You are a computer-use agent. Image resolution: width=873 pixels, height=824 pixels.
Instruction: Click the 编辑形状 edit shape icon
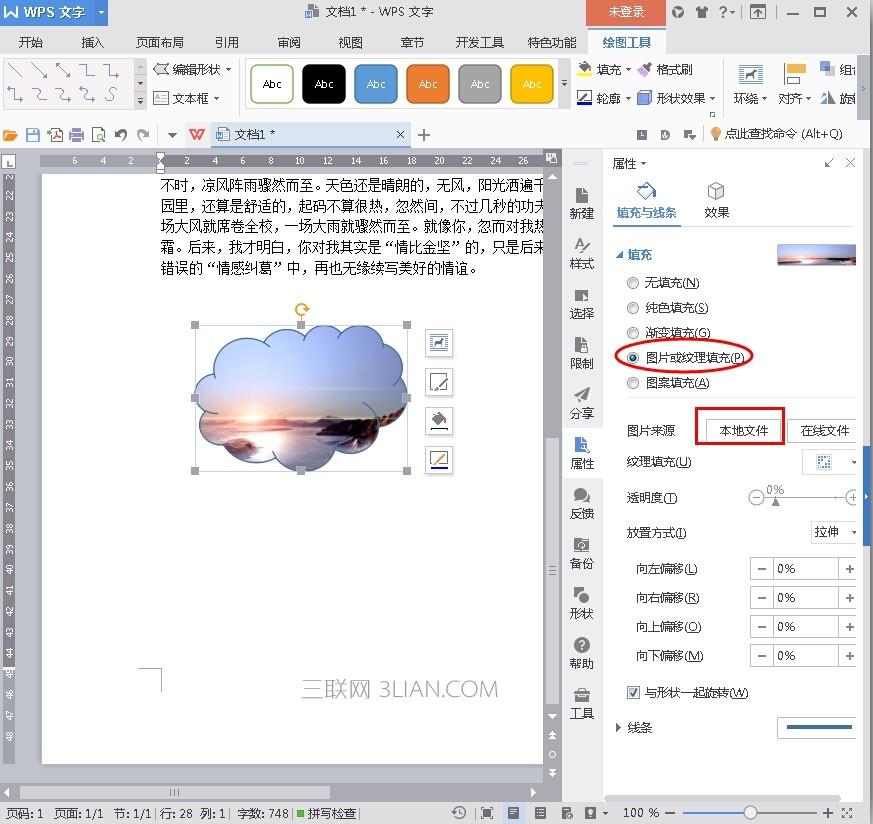[162, 70]
